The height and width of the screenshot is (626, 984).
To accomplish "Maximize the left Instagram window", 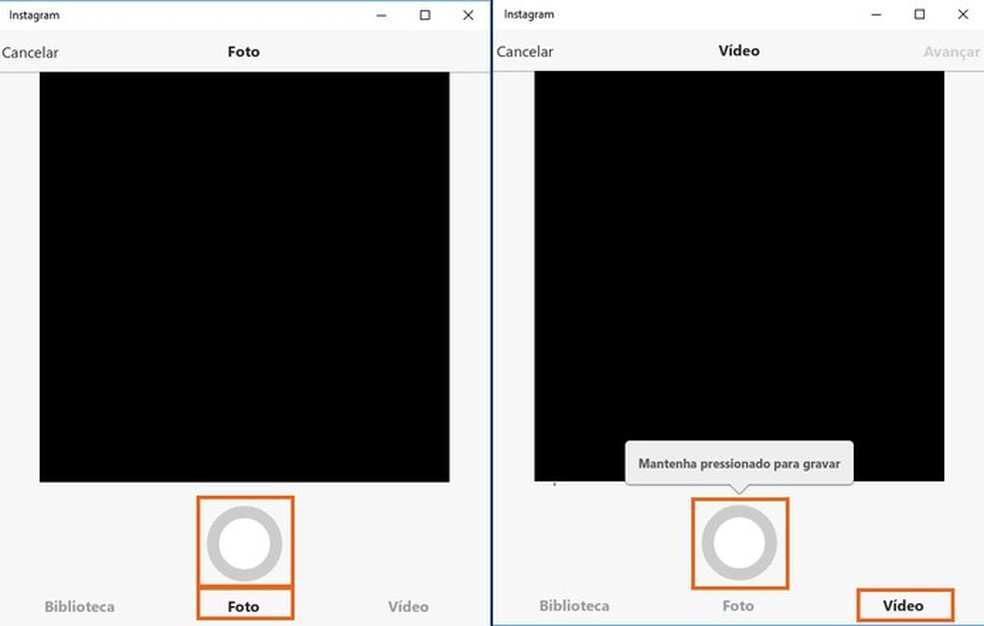I will pyautogui.click(x=425, y=15).
